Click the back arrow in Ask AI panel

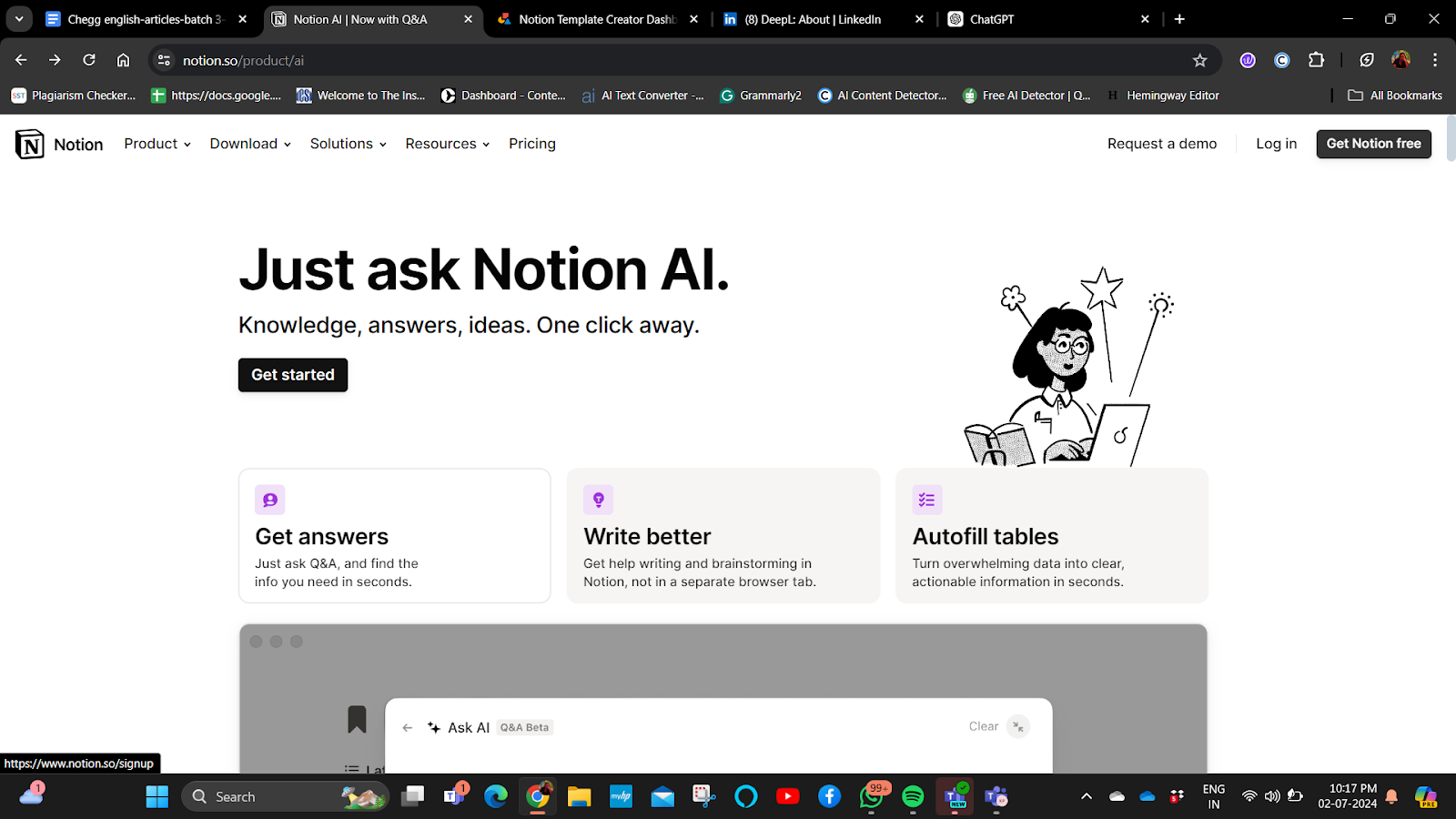(408, 727)
